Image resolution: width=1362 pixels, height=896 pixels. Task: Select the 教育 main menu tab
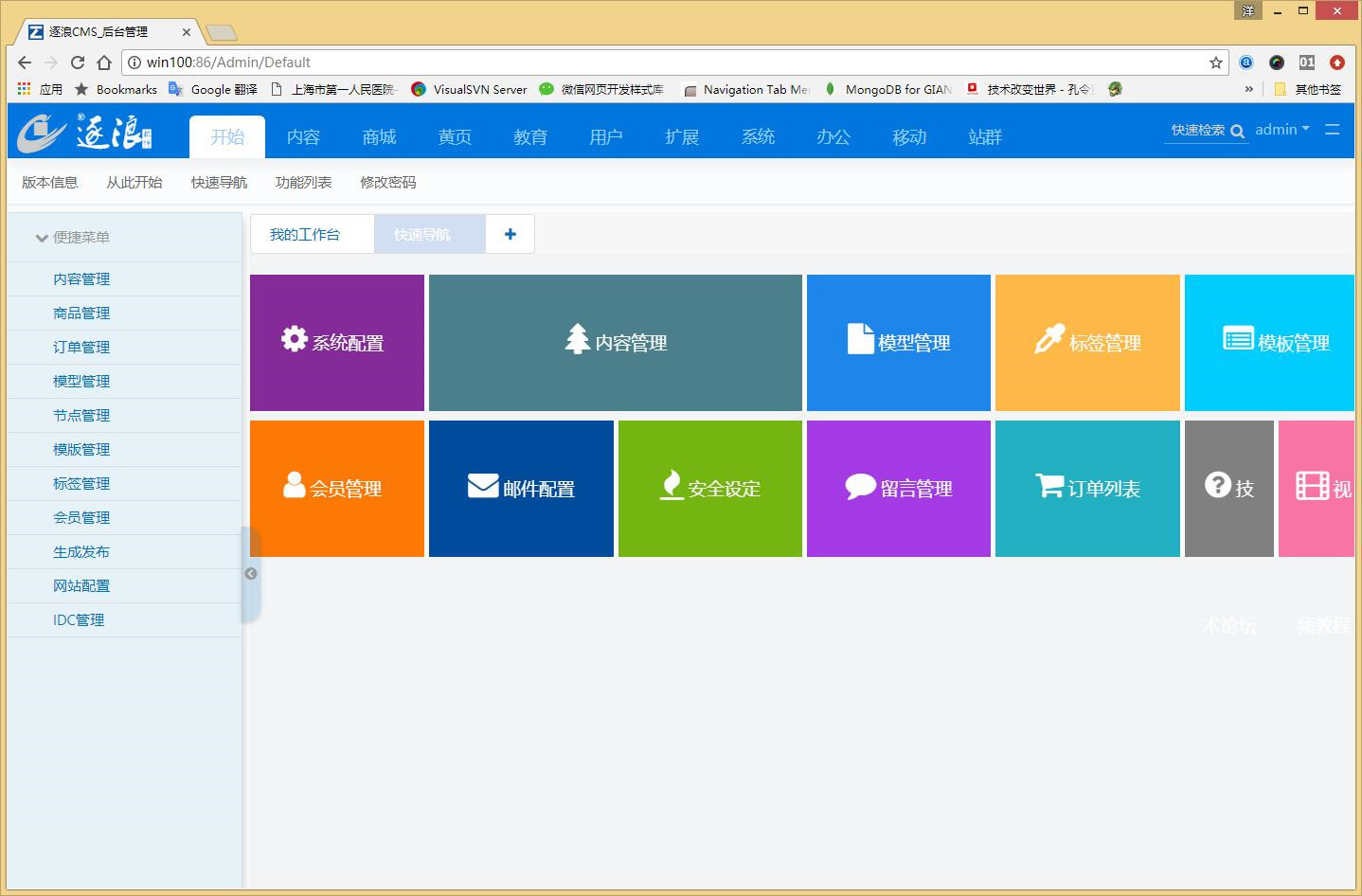530,137
